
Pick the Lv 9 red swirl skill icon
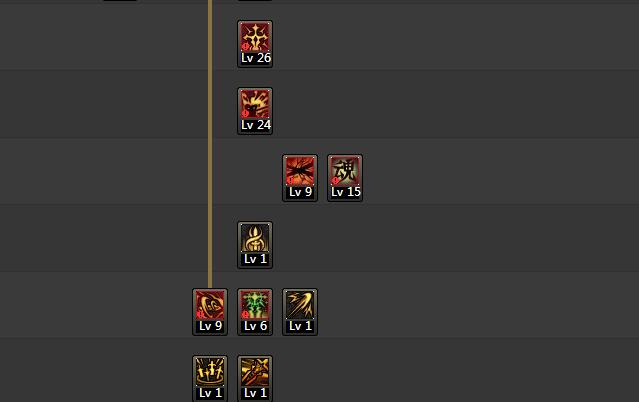pyautogui.click(x=210, y=312)
